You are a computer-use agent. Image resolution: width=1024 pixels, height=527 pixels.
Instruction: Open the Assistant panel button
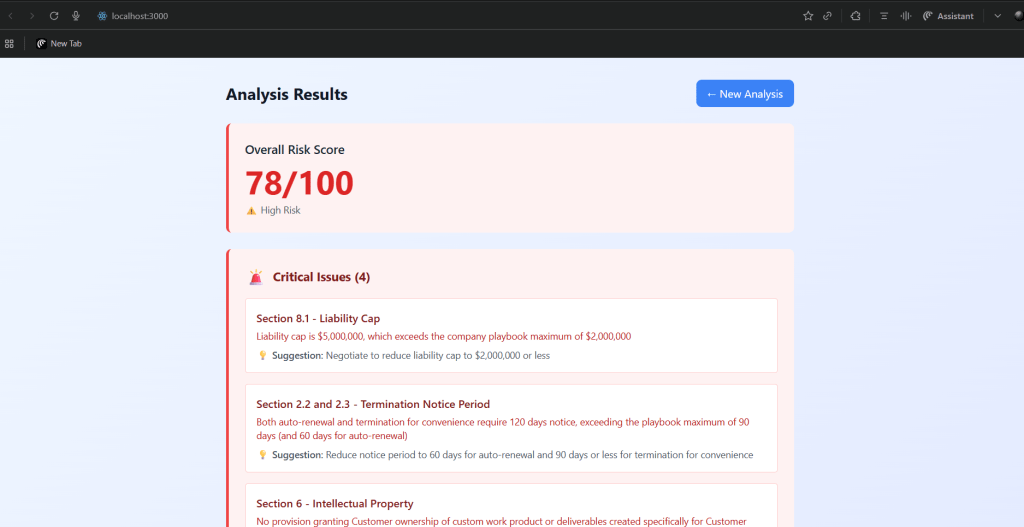pyautogui.click(x=948, y=16)
